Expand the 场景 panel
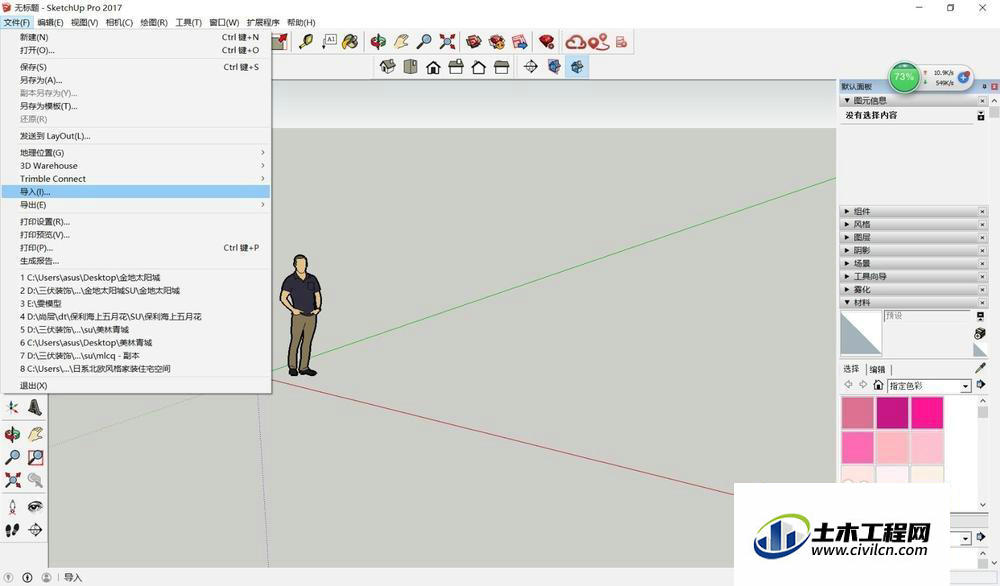Screen dimensions: 1000x586 coord(847,263)
